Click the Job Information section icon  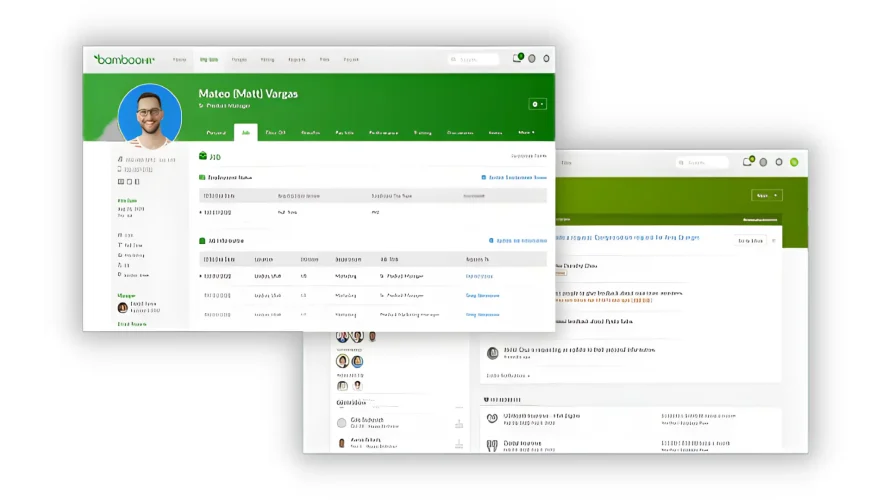(202, 241)
